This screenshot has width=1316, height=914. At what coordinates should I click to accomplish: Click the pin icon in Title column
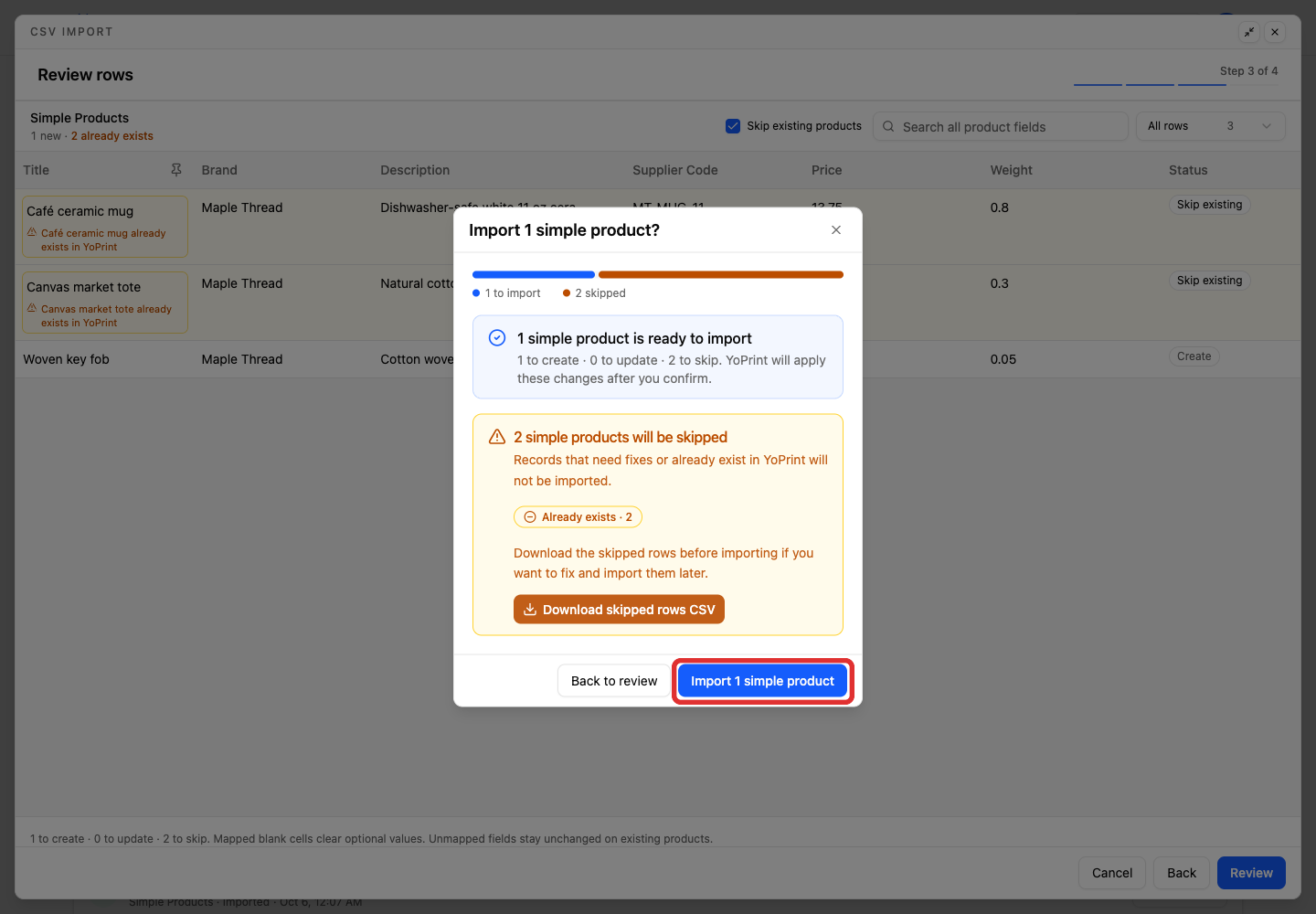(x=176, y=170)
